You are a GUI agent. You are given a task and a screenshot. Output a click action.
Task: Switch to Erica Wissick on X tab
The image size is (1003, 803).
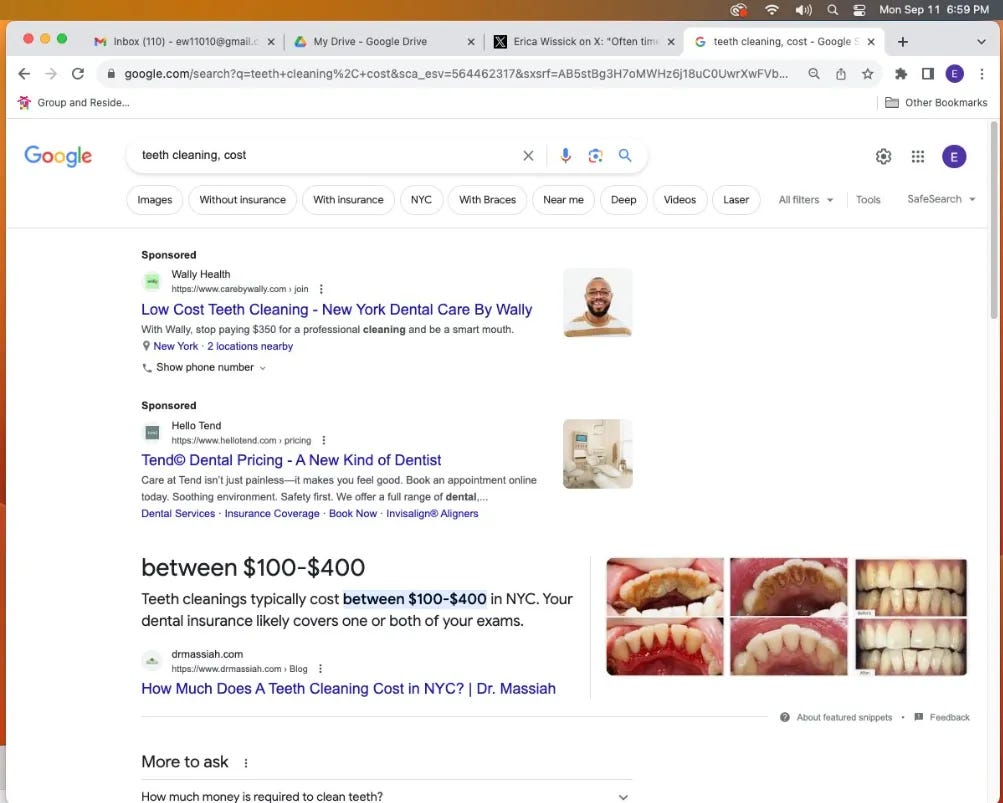[x=583, y=42]
